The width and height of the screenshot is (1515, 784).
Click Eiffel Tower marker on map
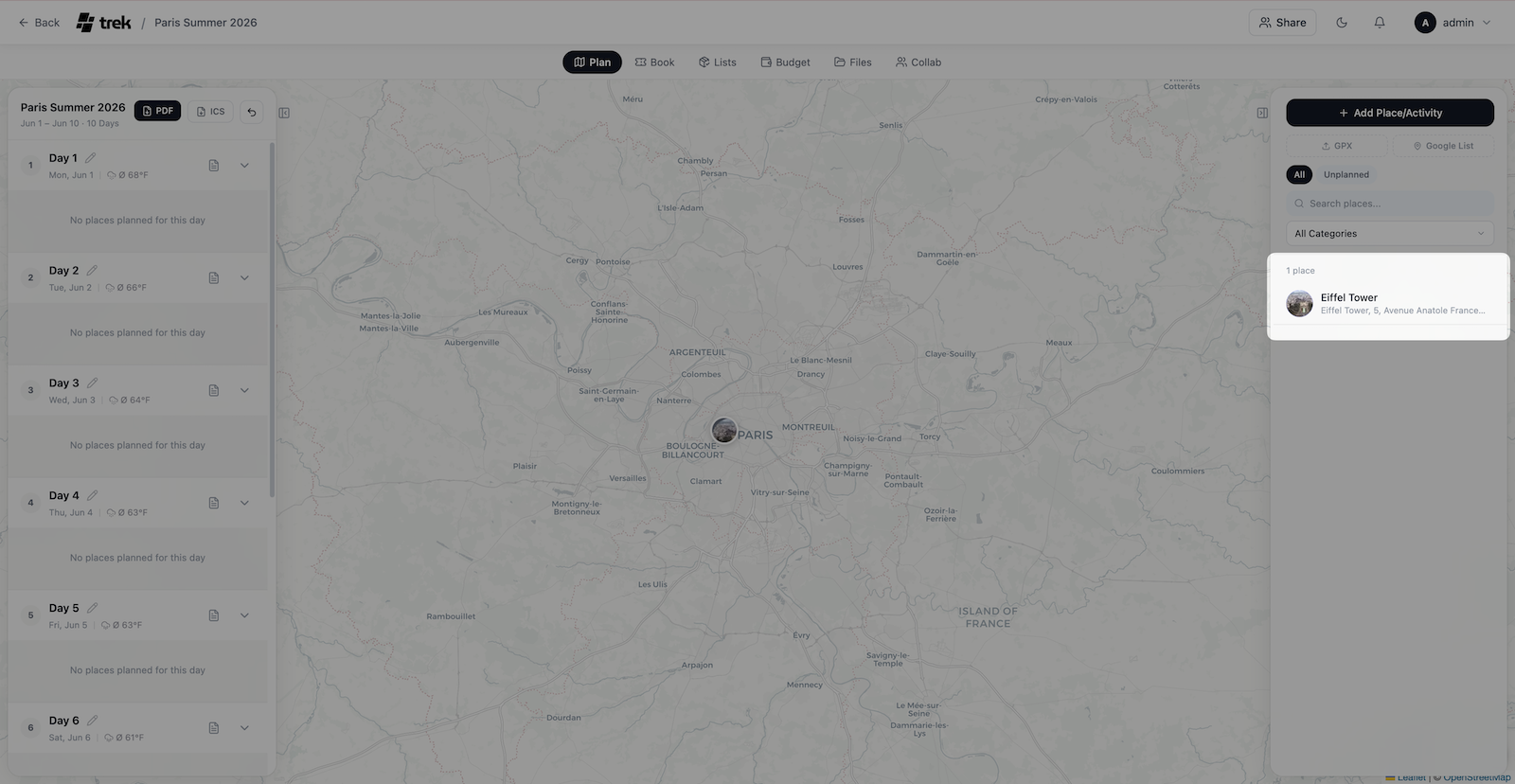pyautogui.click(x=724, y=430)
